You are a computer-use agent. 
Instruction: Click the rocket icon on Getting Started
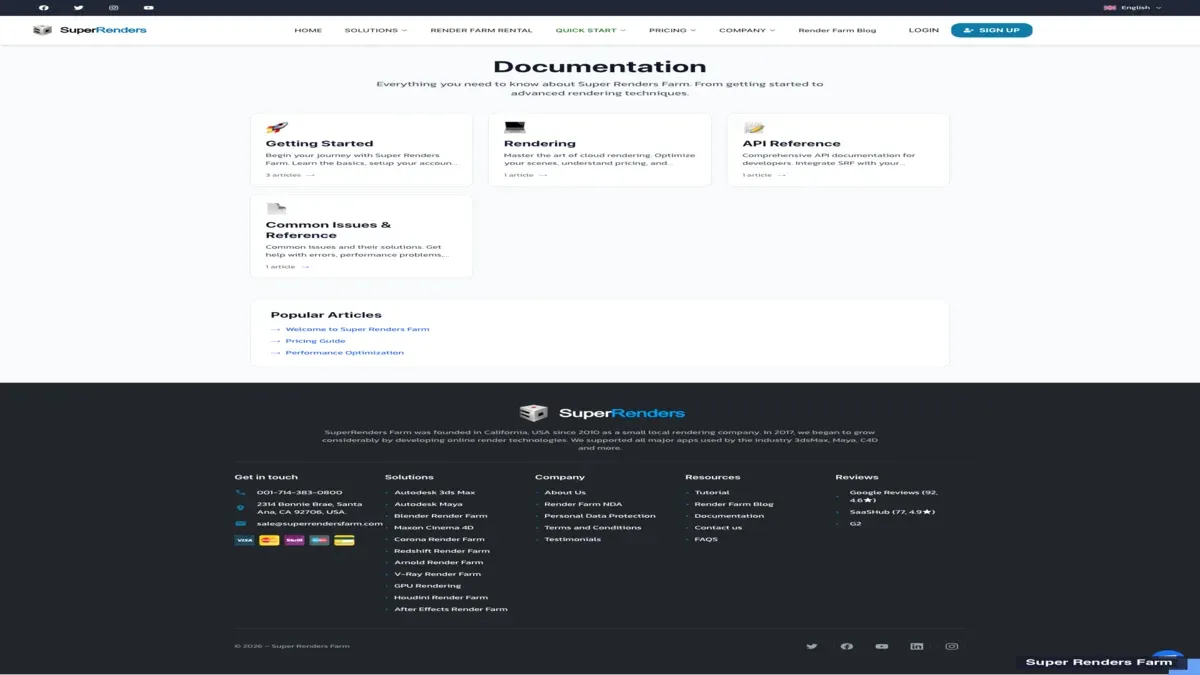click(277, 128)
